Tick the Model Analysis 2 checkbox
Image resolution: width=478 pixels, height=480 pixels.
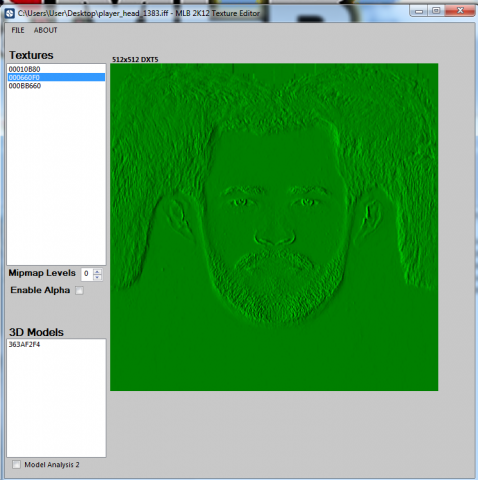16,464
